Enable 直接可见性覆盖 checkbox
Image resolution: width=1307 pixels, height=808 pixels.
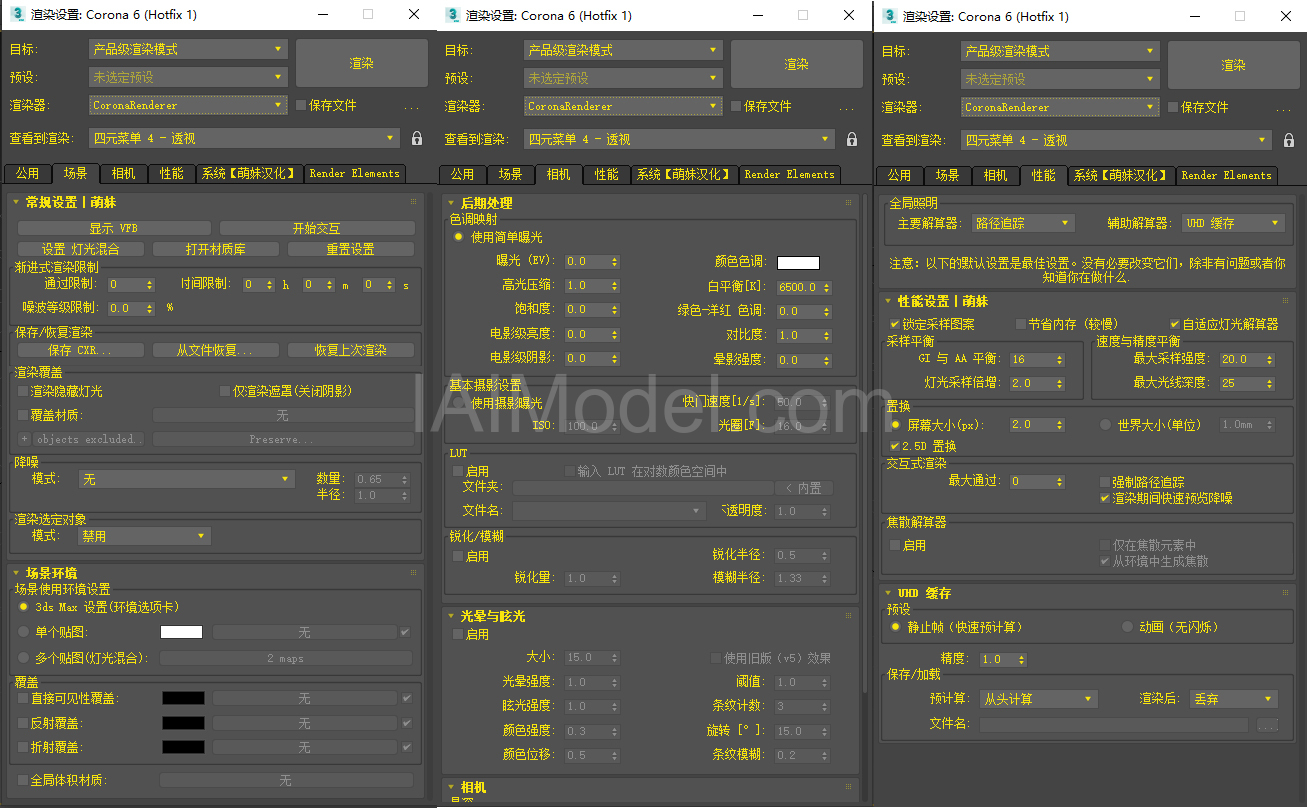click(24, 698)
